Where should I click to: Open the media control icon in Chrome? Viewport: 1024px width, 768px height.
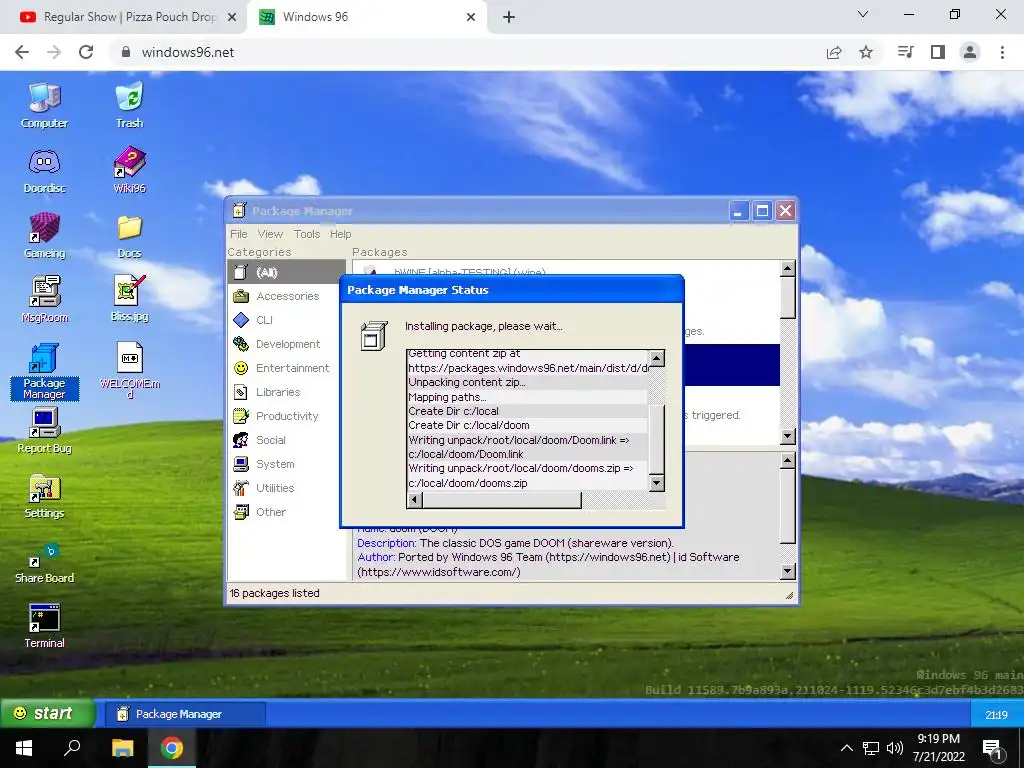tap(906, 52)
